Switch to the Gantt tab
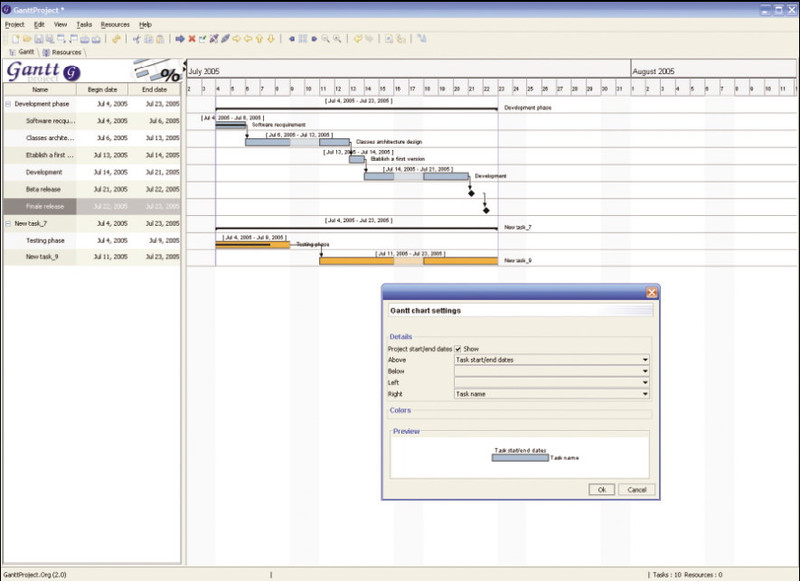 tap(22, 52)
